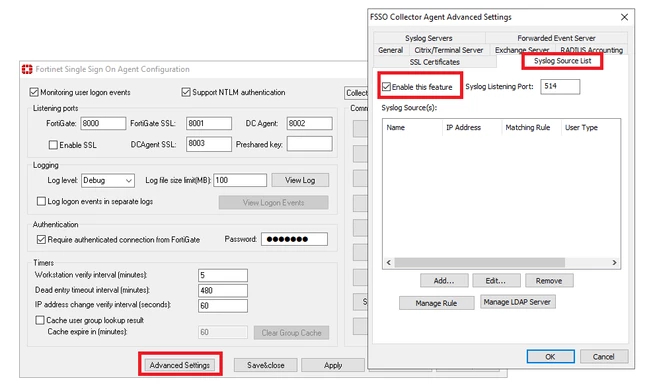649x389 pixels.
Task: Toggle Require authenticated connection from FortiGate
Action: point(41,239)
